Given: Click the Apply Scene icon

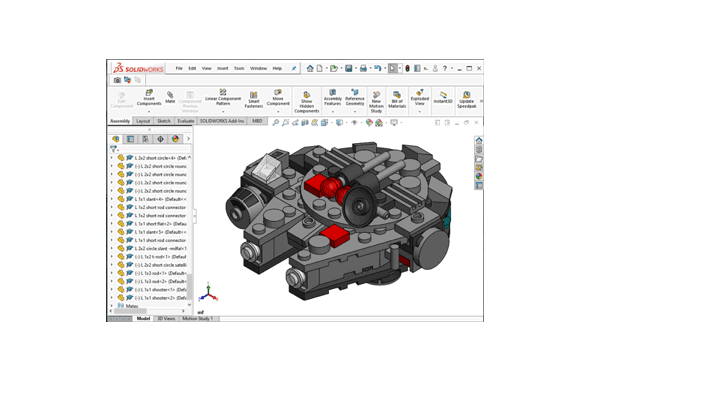Looking at the screenshot, I should (379, 123).
